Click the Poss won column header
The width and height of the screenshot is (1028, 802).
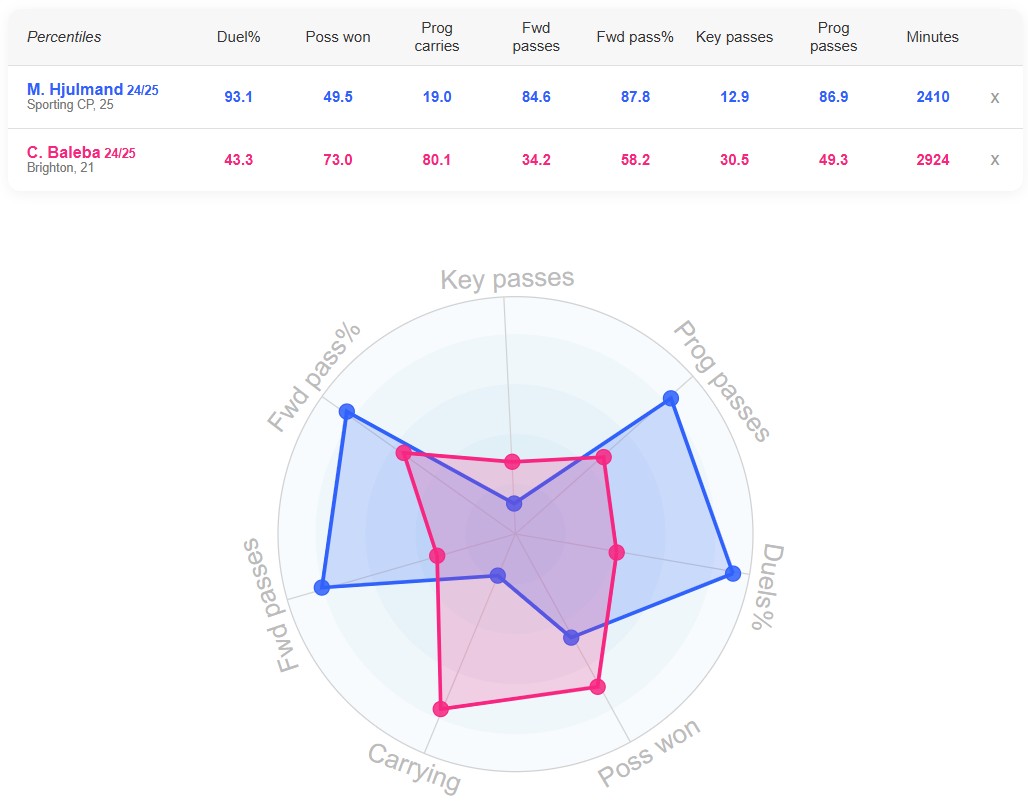click(x=338, y=37)
